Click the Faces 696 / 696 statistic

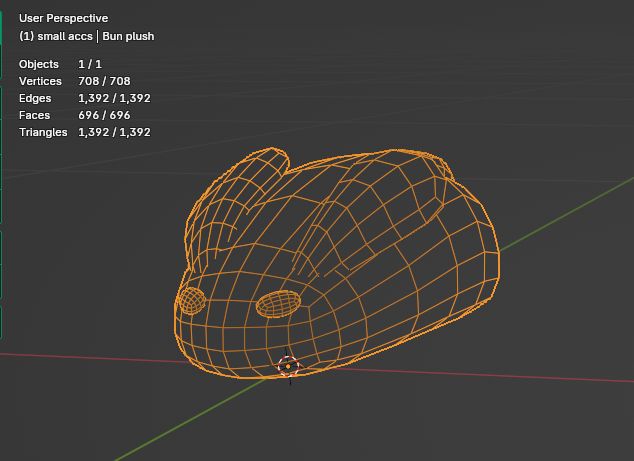coord(75,115)
